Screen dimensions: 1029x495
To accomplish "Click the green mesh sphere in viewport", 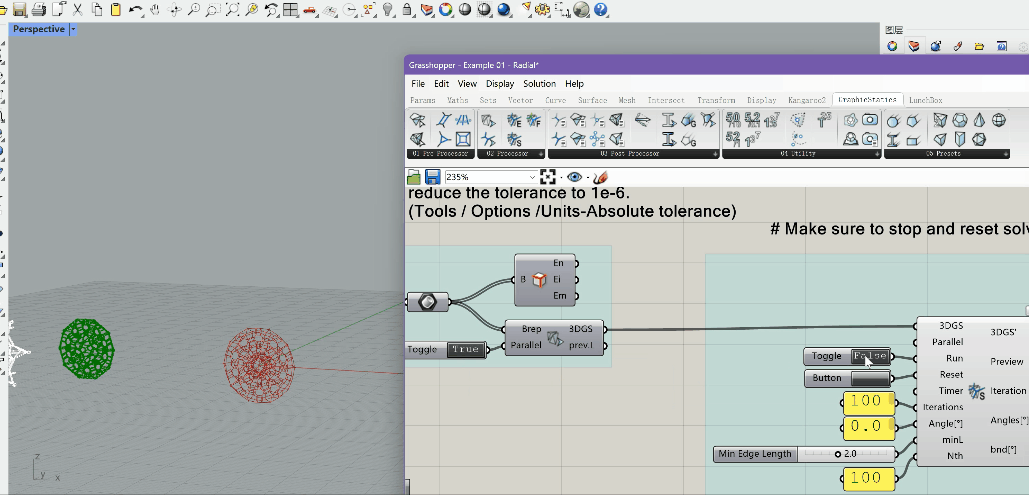I will (x=87, y=349).
